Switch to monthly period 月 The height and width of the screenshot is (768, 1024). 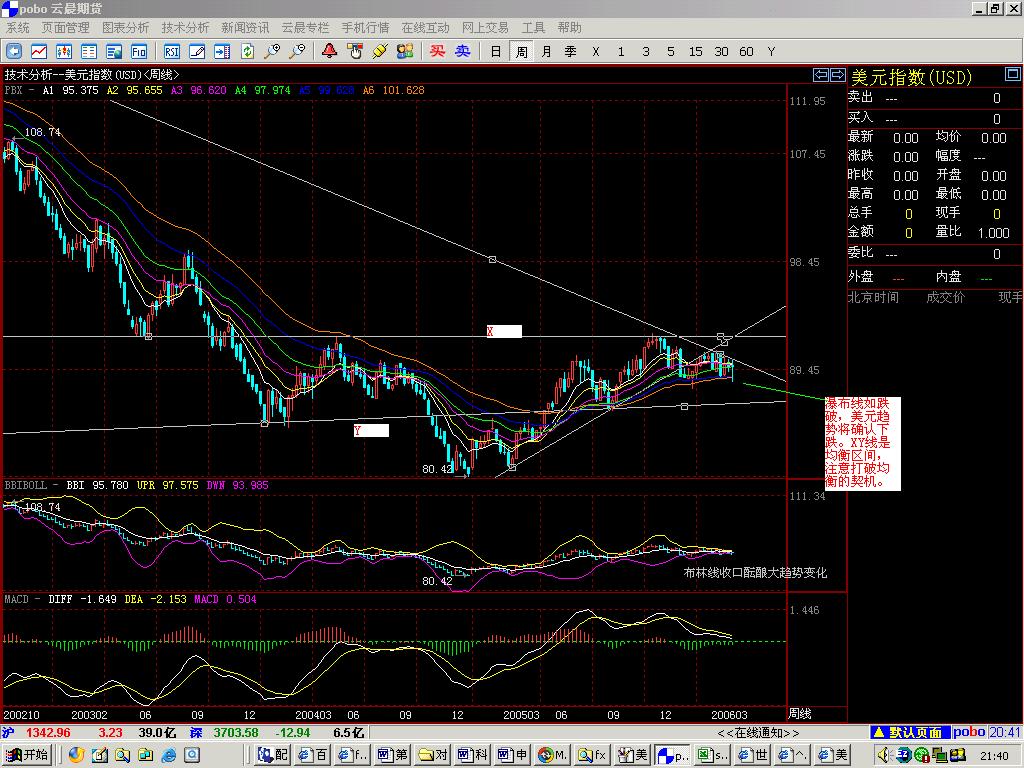(x=546, y=51)
